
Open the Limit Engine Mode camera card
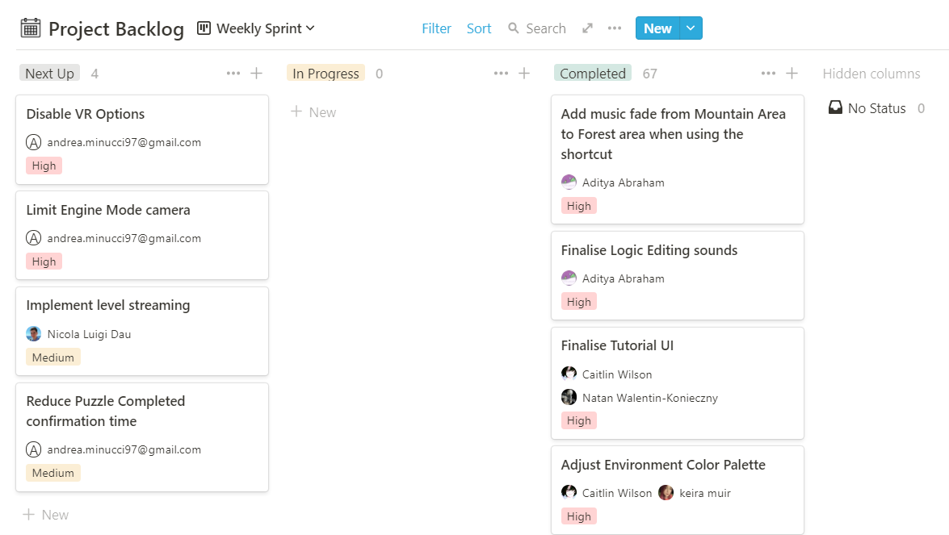click(108, 210)
